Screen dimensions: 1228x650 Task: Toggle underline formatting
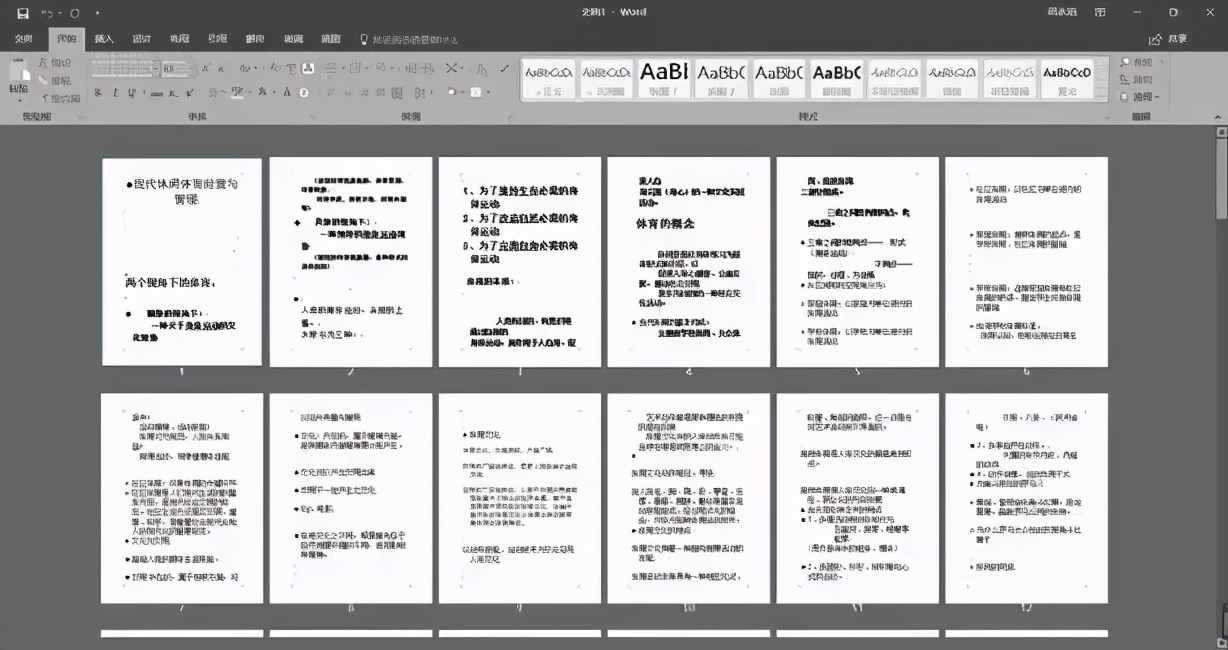(x=132, y=92)
